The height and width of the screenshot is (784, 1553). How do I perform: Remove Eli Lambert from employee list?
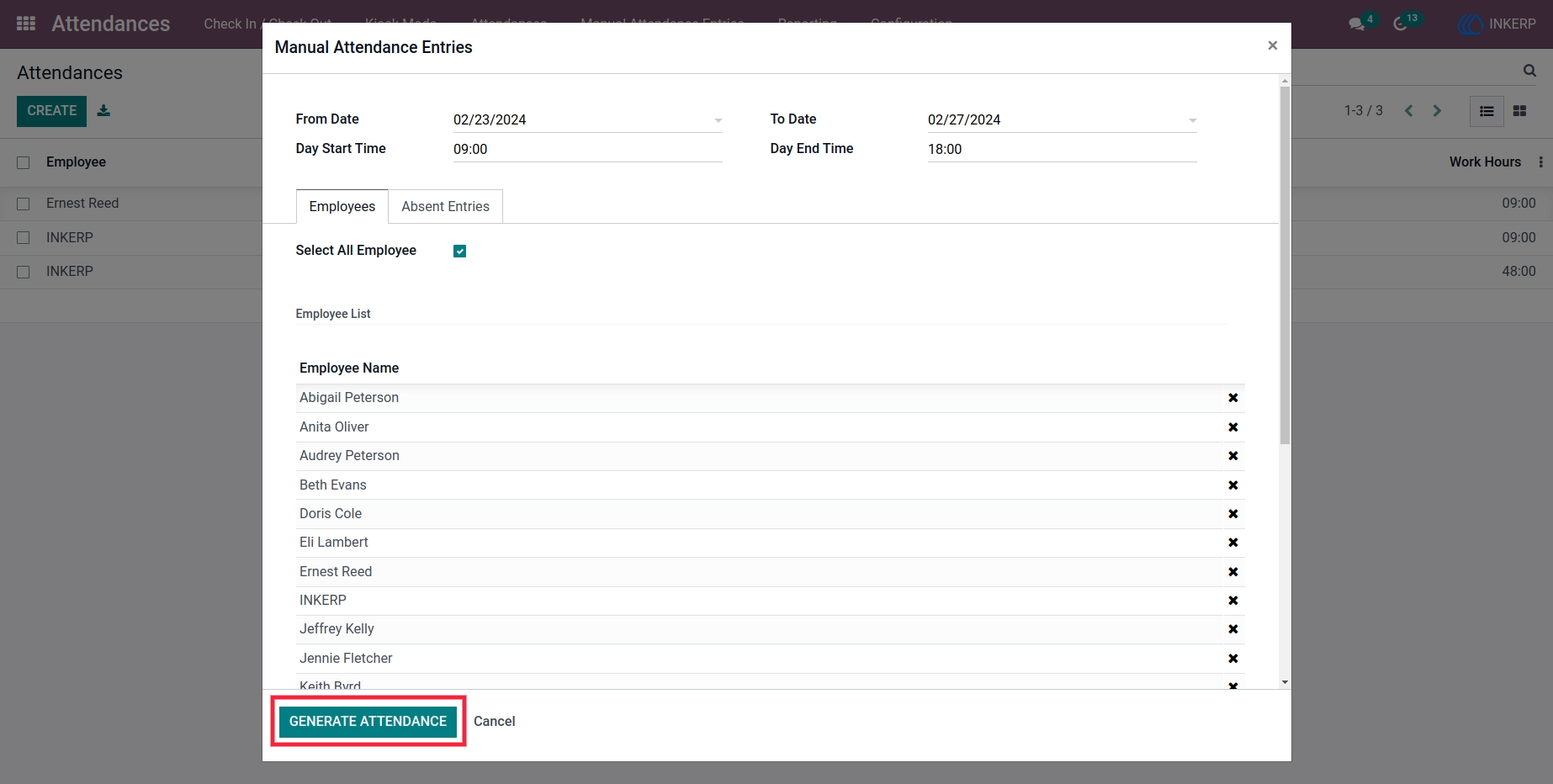click(1233, 543)
